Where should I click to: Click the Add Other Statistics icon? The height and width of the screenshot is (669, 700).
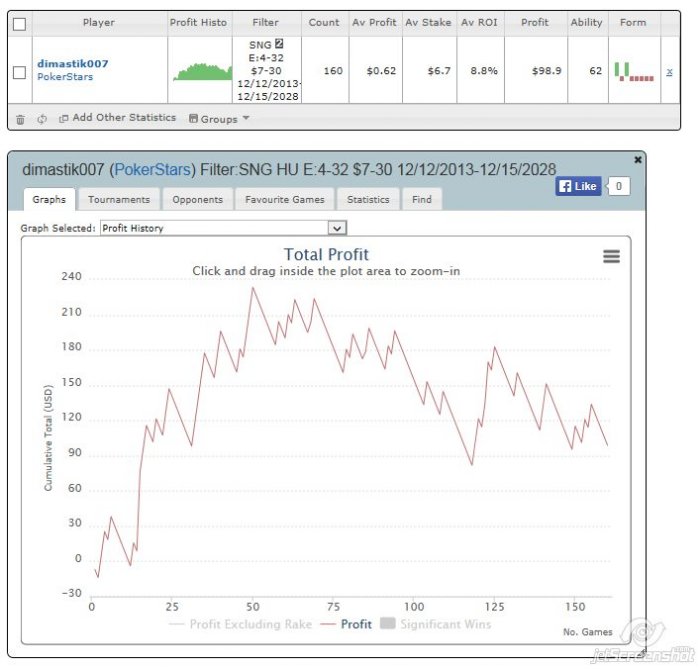63,118
